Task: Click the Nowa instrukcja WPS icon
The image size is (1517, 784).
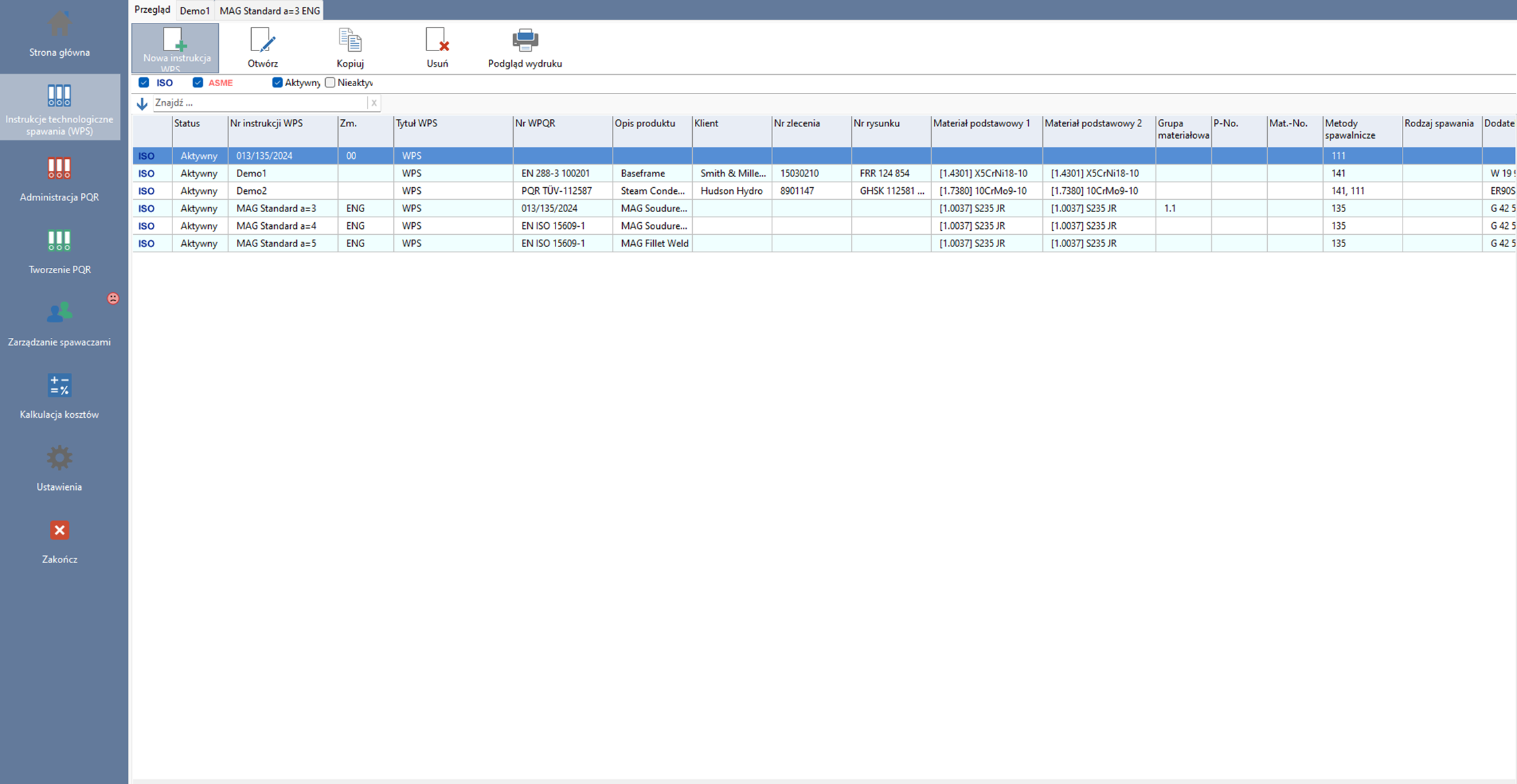Action: [175, 40]
